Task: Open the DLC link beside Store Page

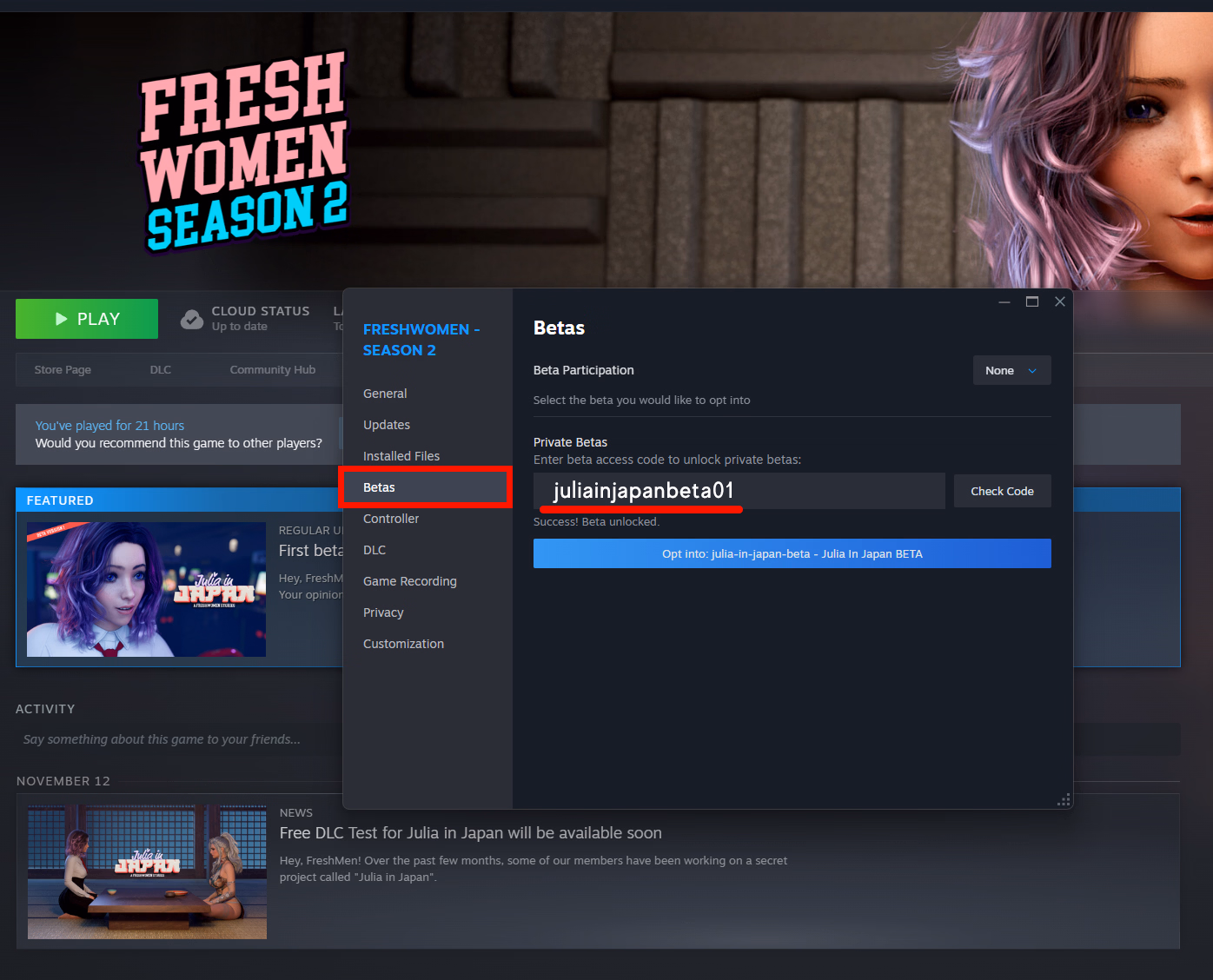Action: (x=161, y=369)
